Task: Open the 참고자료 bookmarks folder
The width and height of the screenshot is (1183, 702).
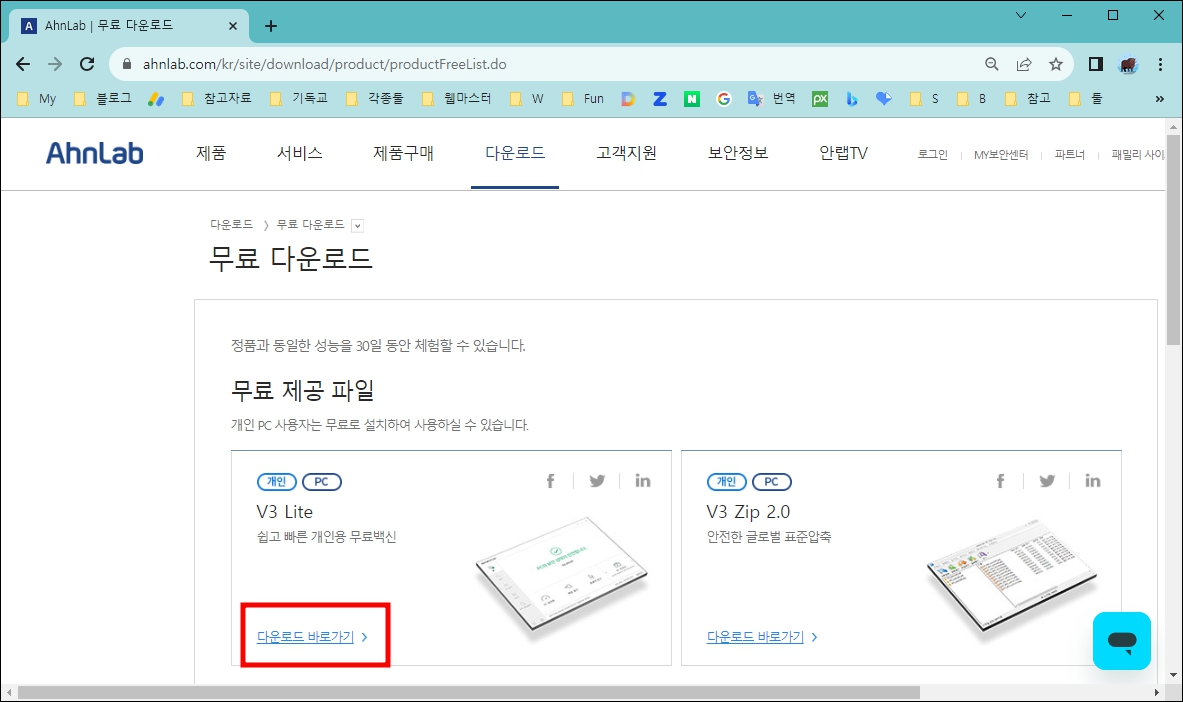Action: (x=217, y=99)
